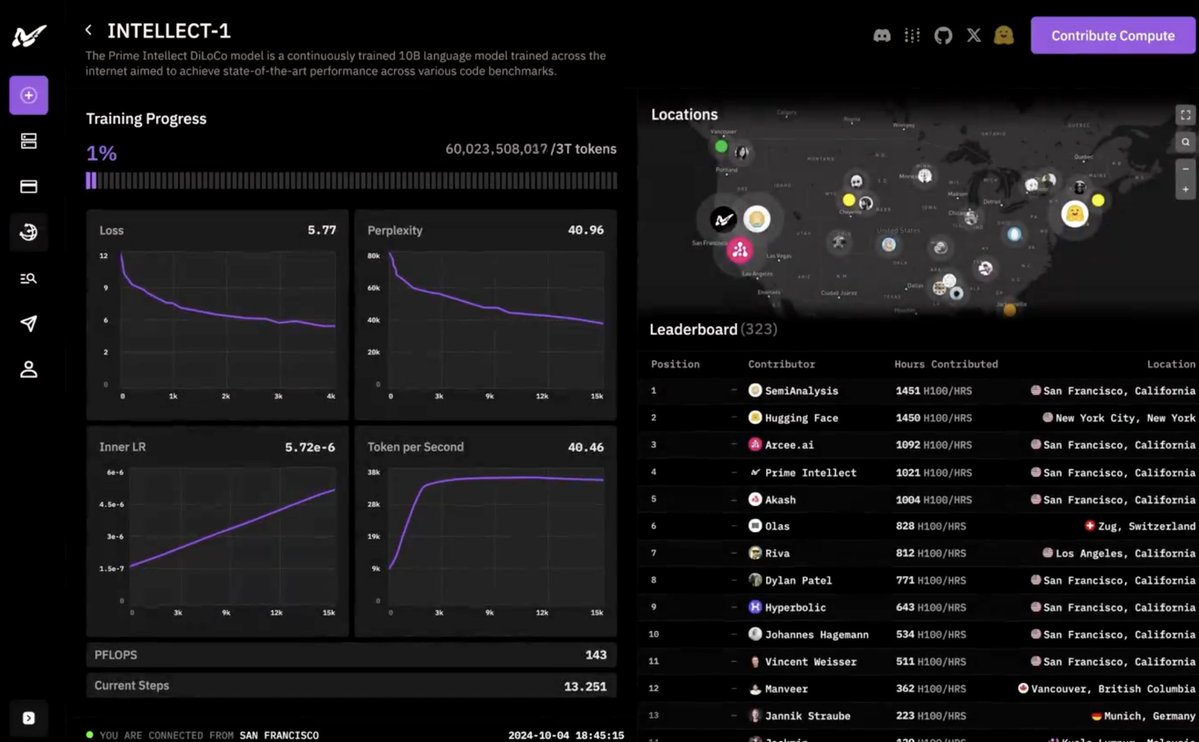Click the Hugging Face marker near New York
The image size is (1199, 742).
[x=1074, y=213]
